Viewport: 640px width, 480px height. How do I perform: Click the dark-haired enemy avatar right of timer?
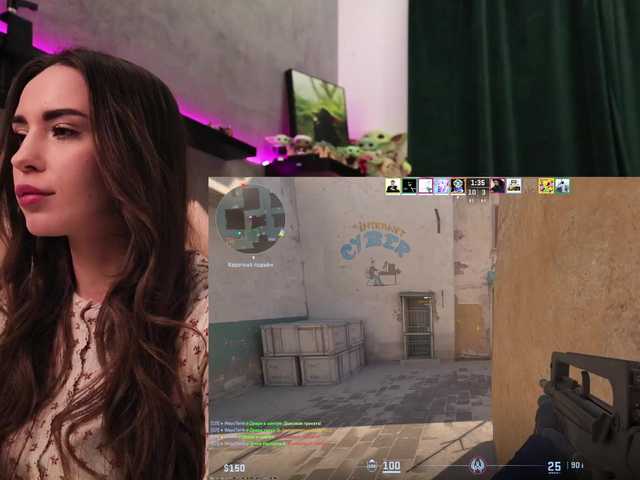click(498, 186)
